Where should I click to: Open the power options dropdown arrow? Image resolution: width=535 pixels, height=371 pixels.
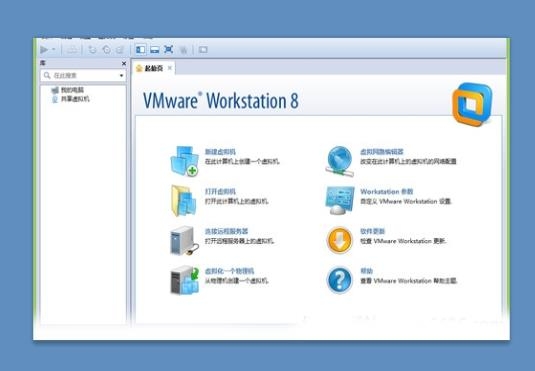[x=54, y=50]
